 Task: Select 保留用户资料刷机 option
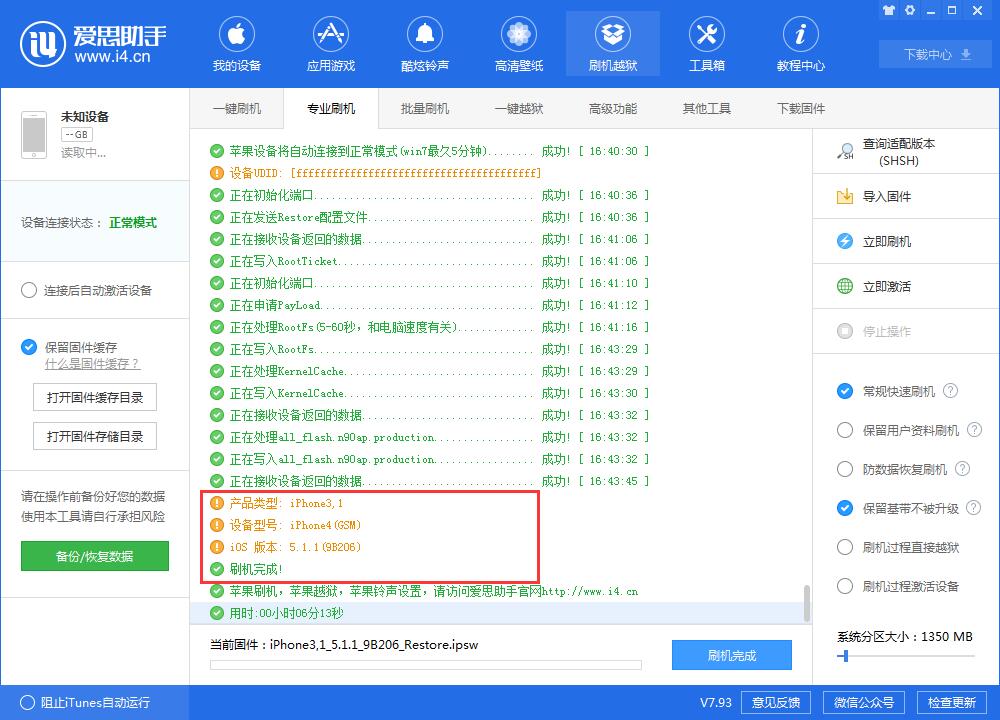tap(844, 430)
